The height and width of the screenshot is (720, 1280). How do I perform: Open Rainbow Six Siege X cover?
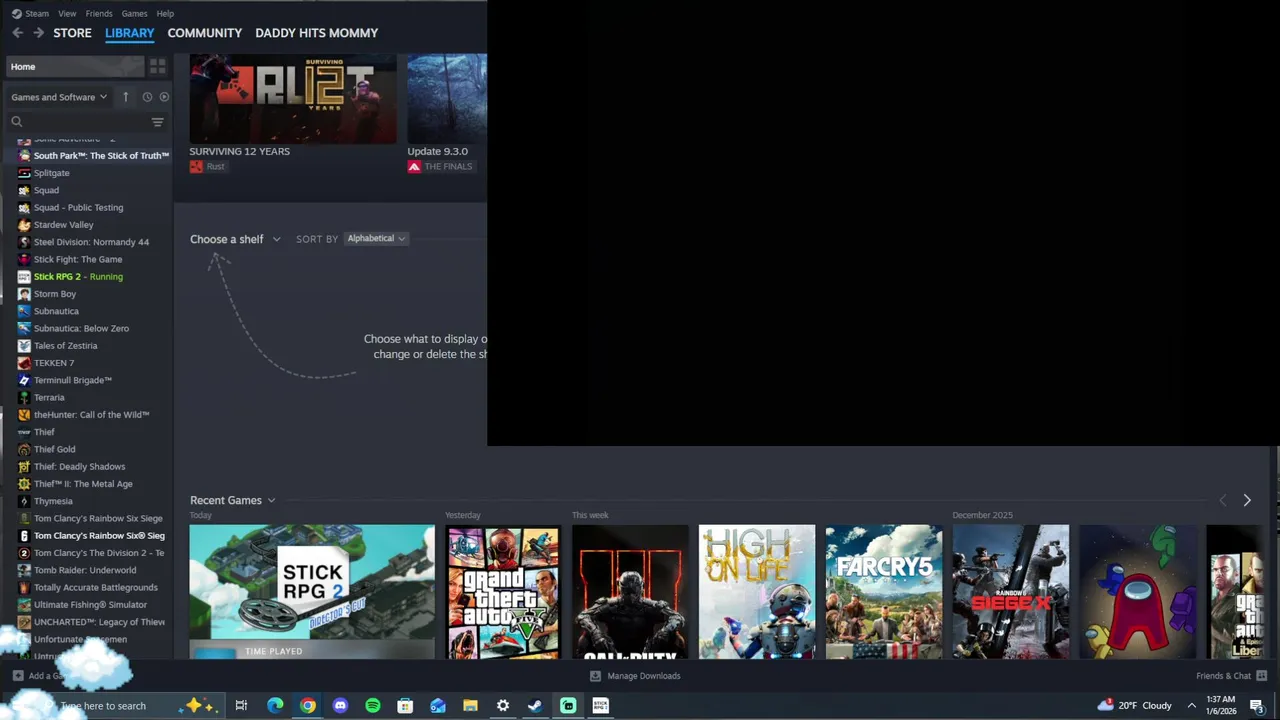[x=1011, y=592]
